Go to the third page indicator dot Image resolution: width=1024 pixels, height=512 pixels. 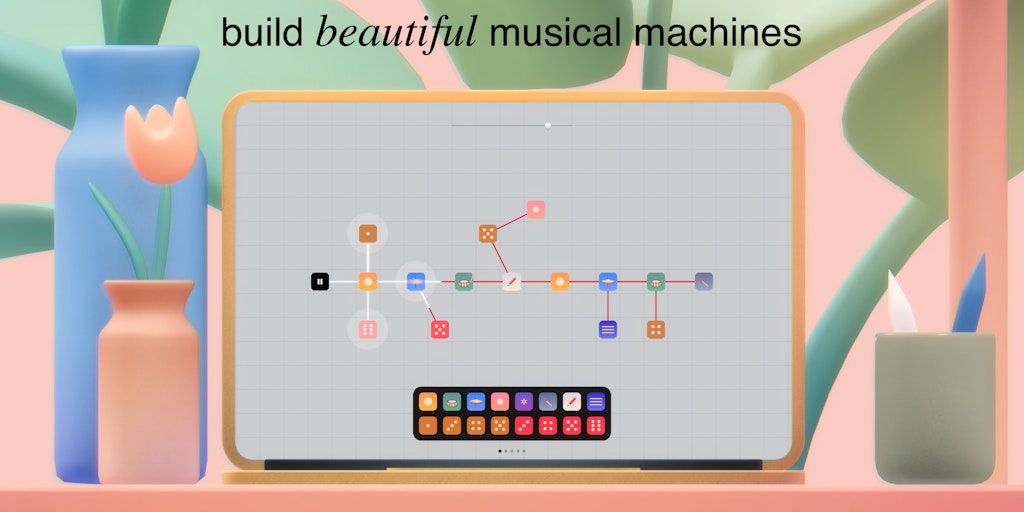(x=512, y=451)
